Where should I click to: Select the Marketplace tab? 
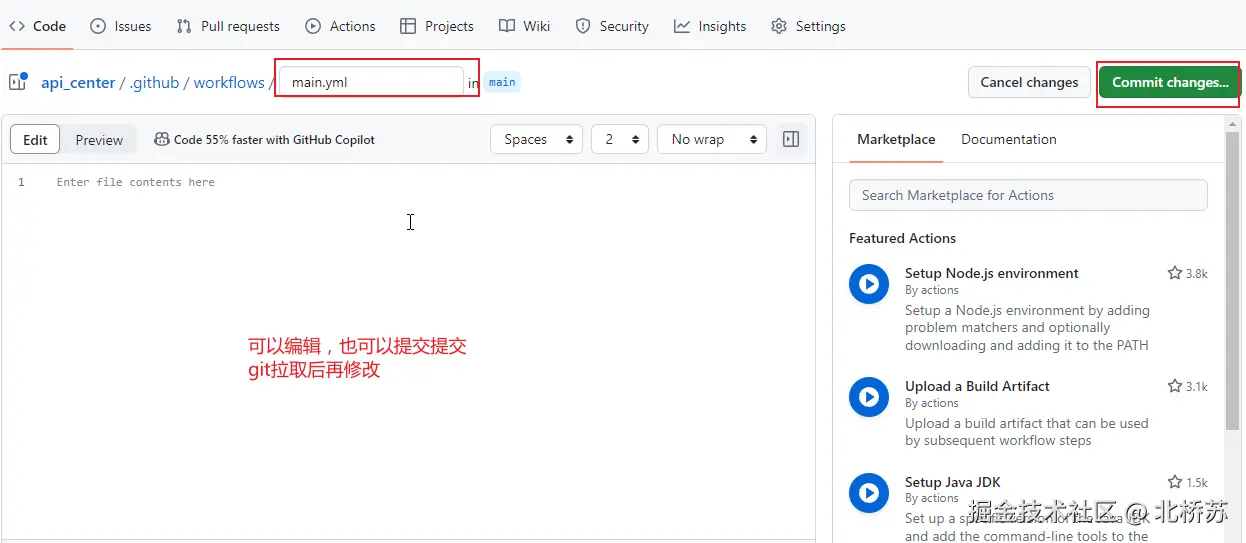pos(896,139)
